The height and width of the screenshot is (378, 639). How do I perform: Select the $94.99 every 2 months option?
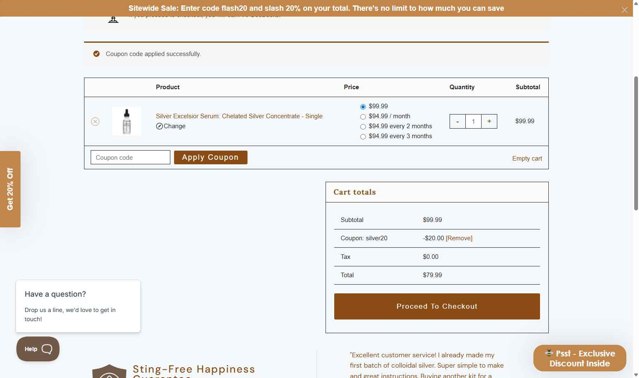click(363, 127)
